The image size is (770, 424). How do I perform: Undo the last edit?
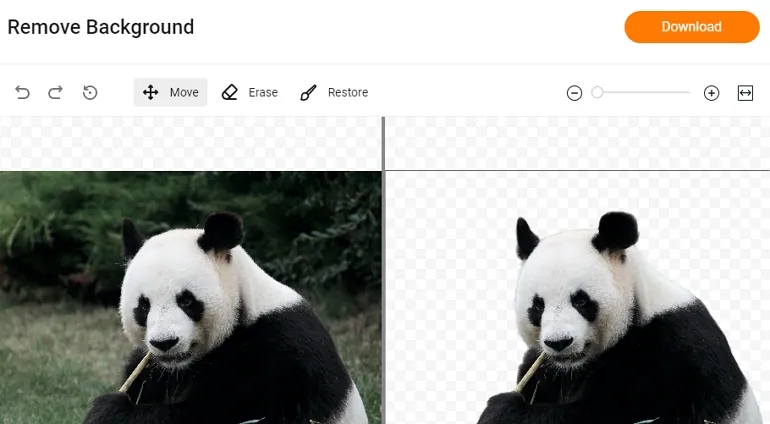point(23,92)
